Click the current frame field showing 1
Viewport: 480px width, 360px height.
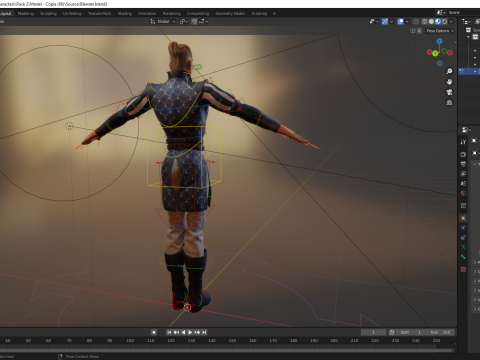coord(373,332)
